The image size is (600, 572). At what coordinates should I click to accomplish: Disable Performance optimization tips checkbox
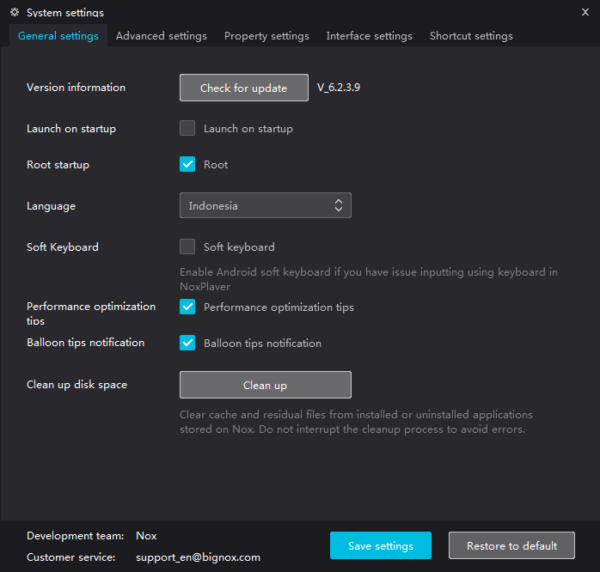tap(187, 307)
